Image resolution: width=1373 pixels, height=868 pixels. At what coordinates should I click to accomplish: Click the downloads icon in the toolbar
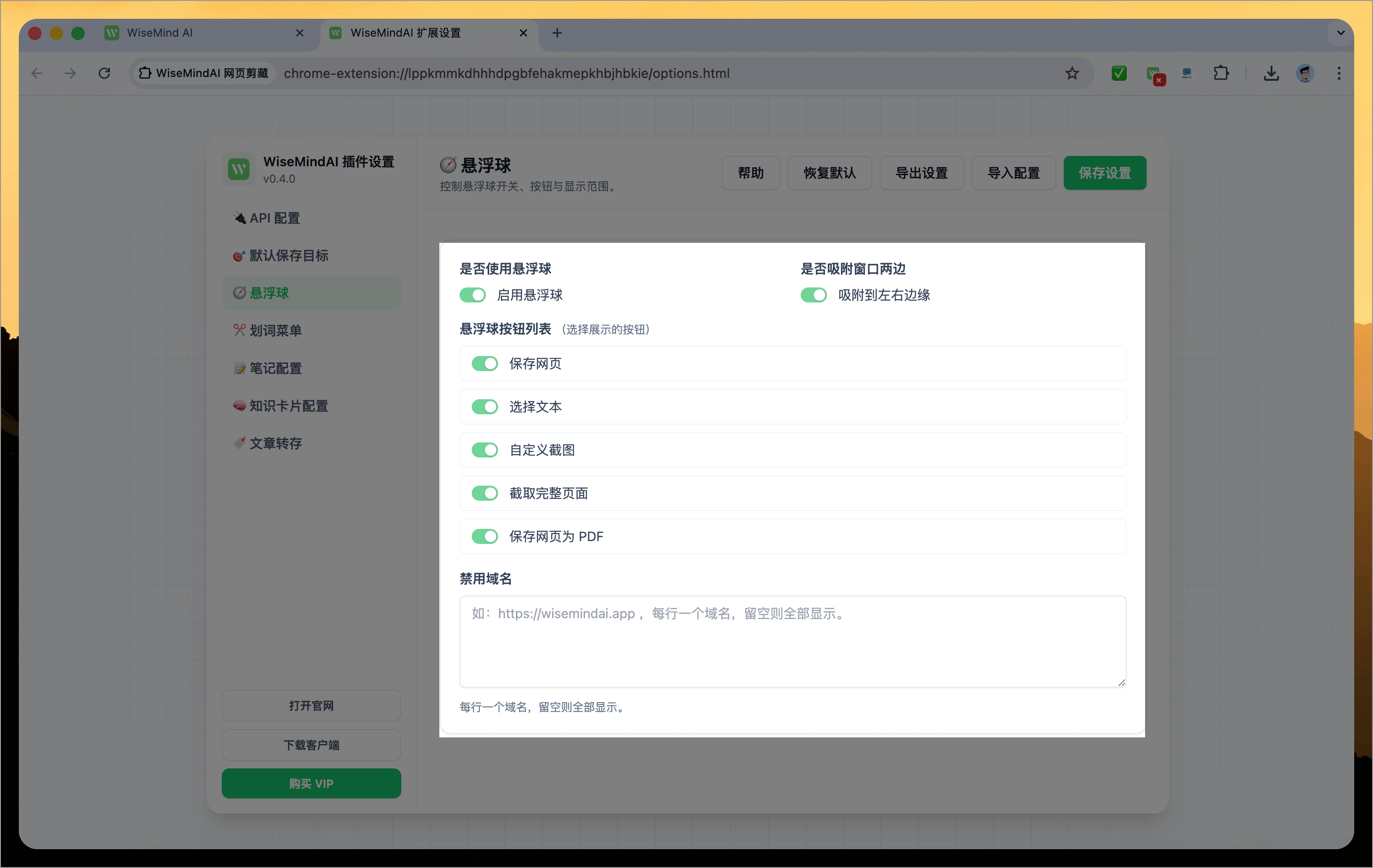pyautogui.click(x=1271, y=73)
